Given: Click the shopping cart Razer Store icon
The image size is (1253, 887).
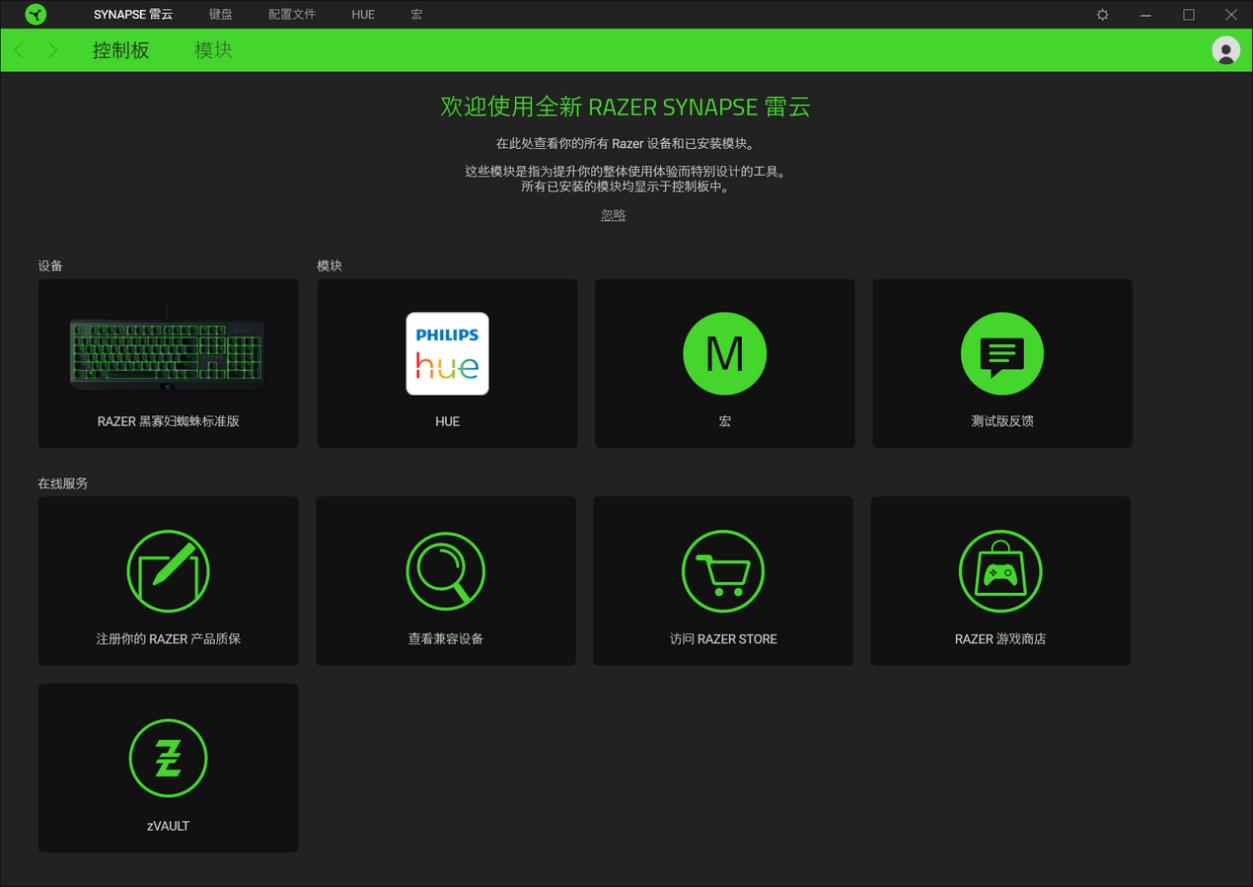Looking at the screenshot, I should 723,571.
